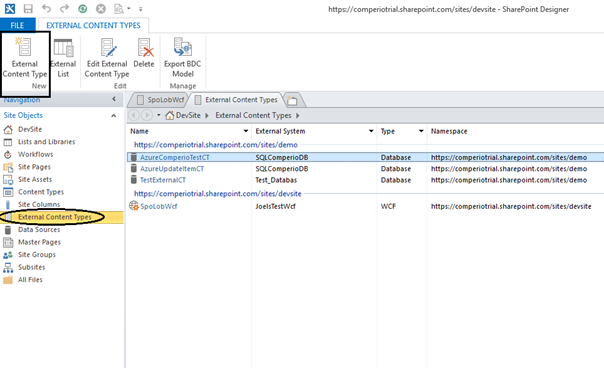Open TestExternalCT content type

point(163,180)
